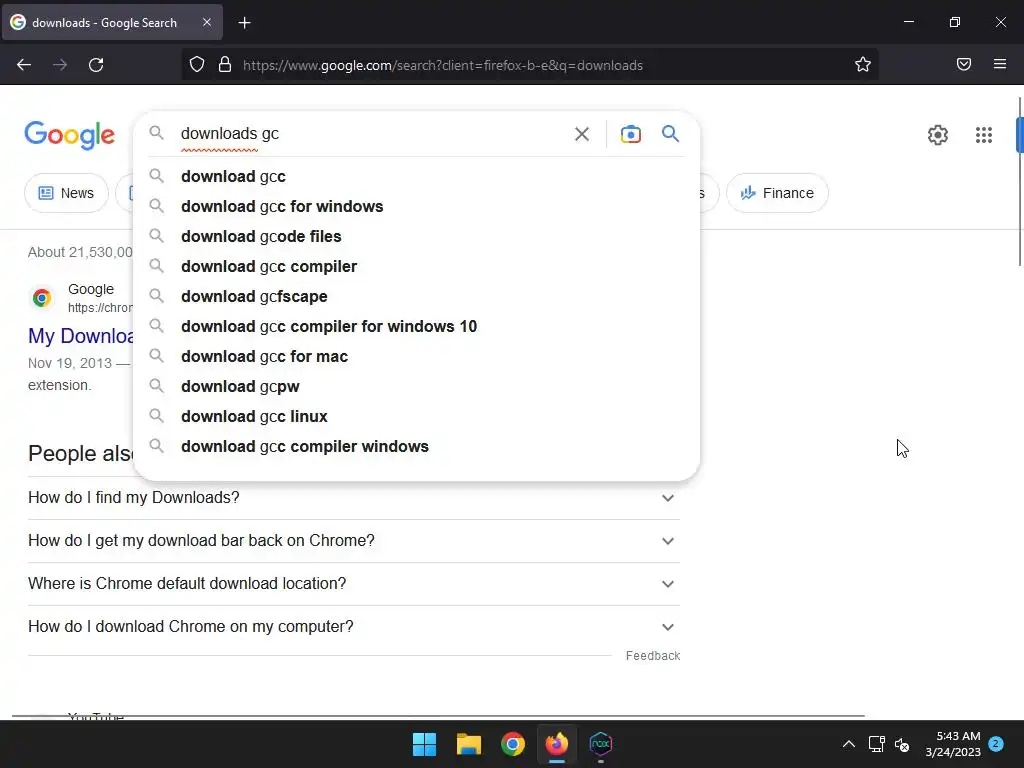The height and width of the screenshot is (768, 1024).
Task: Open File Explorer from the taskbar
Action: coord(469,744)
